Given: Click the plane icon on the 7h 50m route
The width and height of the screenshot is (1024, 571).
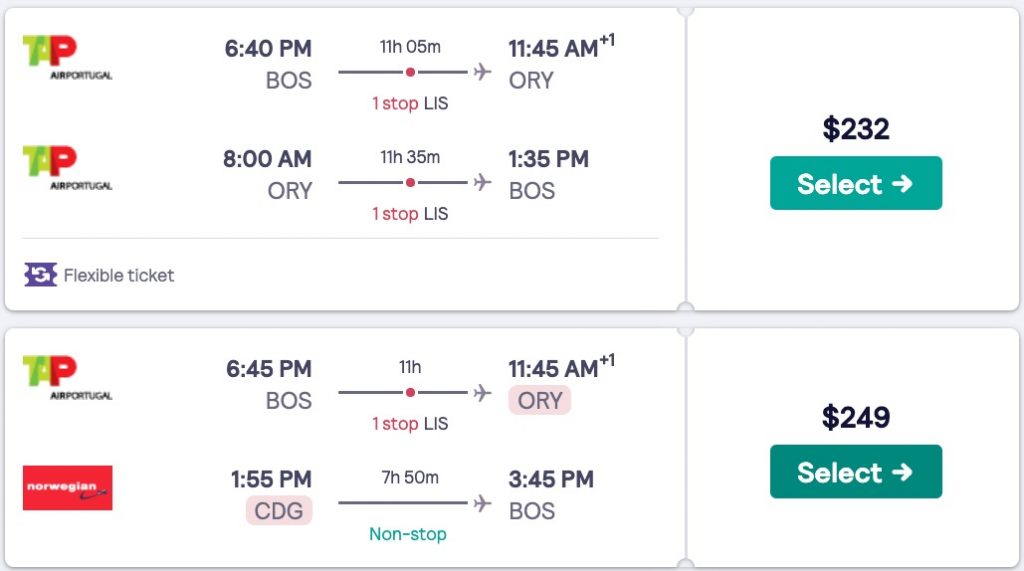Looking at the screenshot, I should pos(483,502).
